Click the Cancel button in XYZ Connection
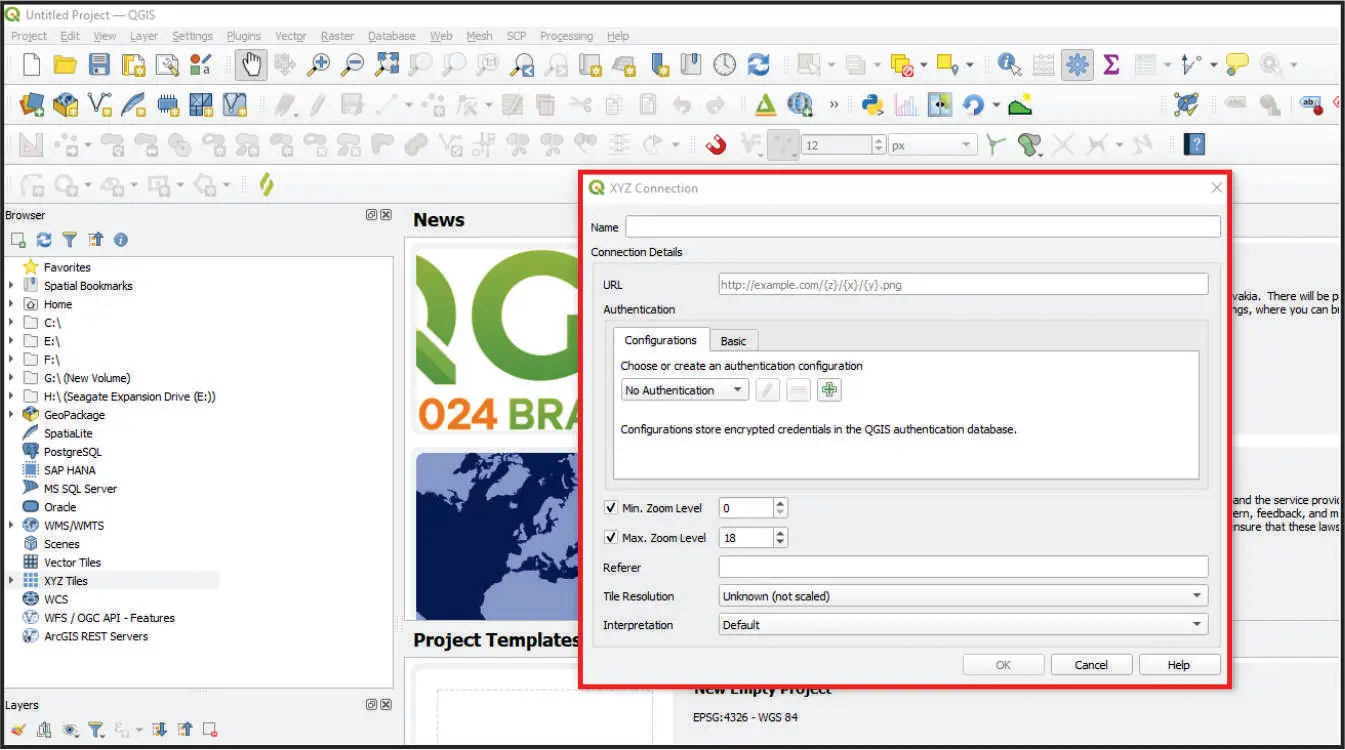Image resolution: width=1345 pixels, height=750 pixels. click(1091, 665)
